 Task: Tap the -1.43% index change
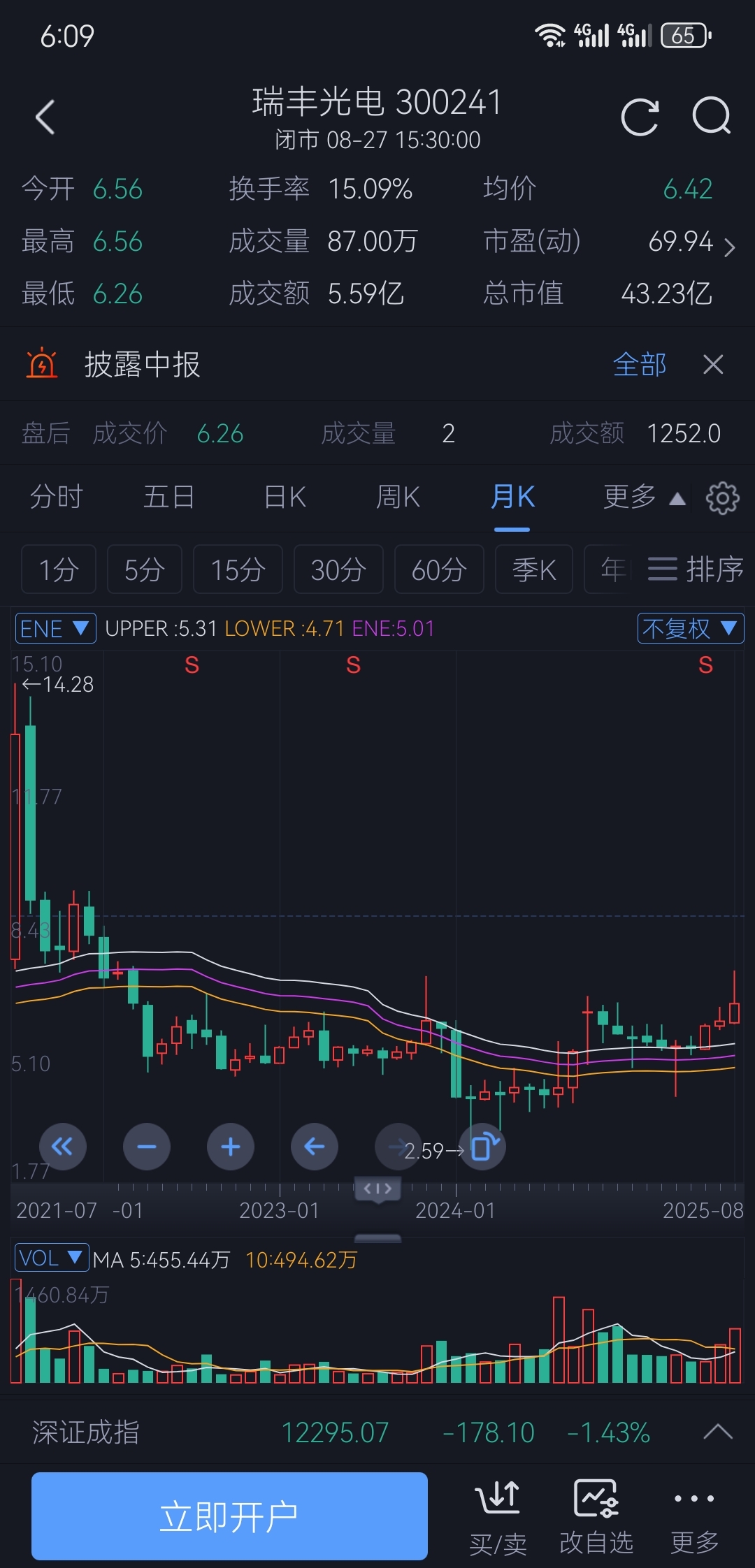[608, 1432]
